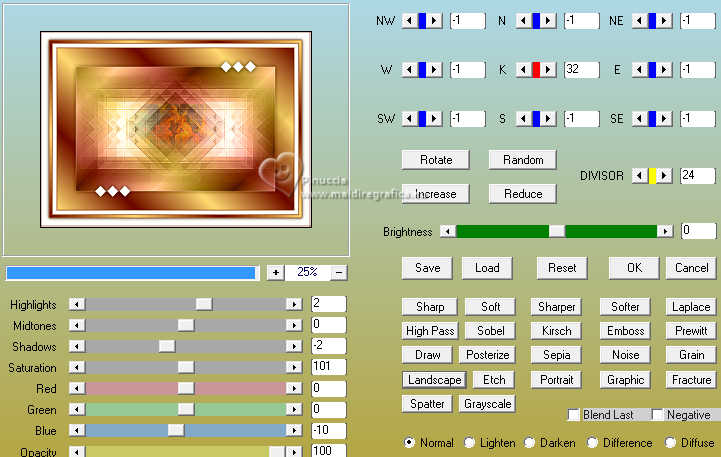Apply the Grayscale preset
Viewport: 721px width, 457px height.
point(487,404)
